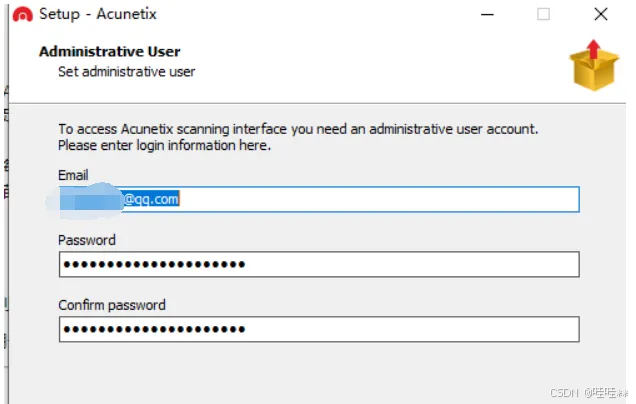The height and width of the screenshot is (404, 636).
Task: Select the Confirm password field
Action: click(x=319, y=329)
